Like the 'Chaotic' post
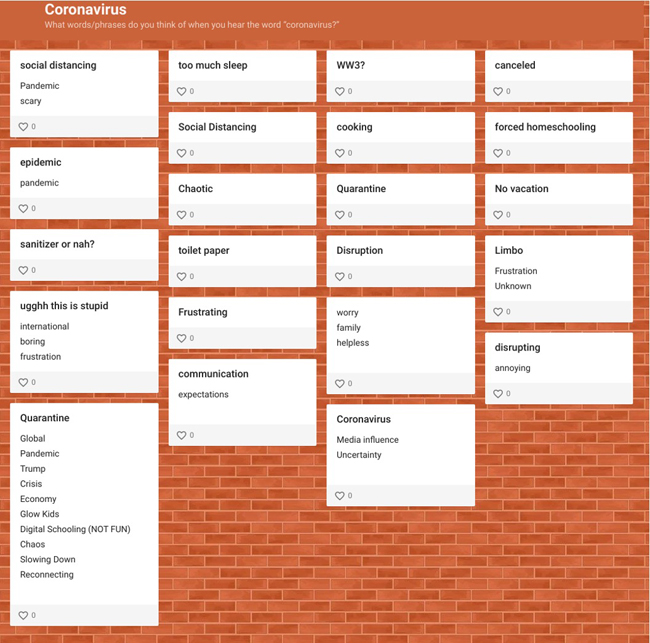Screen dimensions: 650x643 point(182,215)
